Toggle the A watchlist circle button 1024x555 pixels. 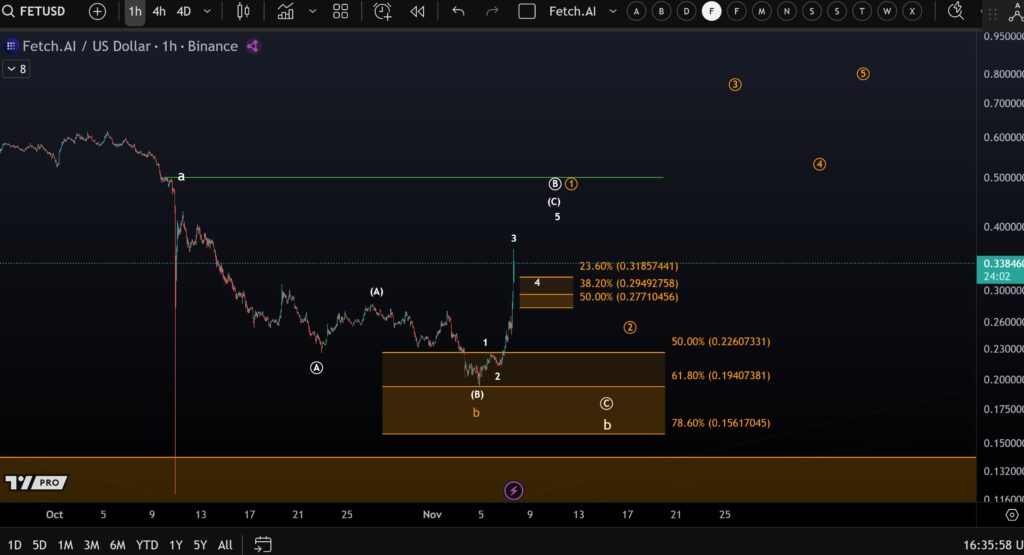pyautogui.click(x=636, y=11)
